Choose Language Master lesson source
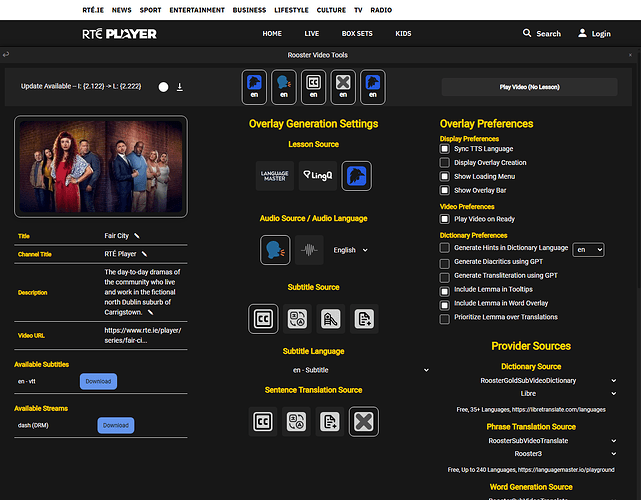Viewport: 641px width, 500px height. click(x=275, y=176)
